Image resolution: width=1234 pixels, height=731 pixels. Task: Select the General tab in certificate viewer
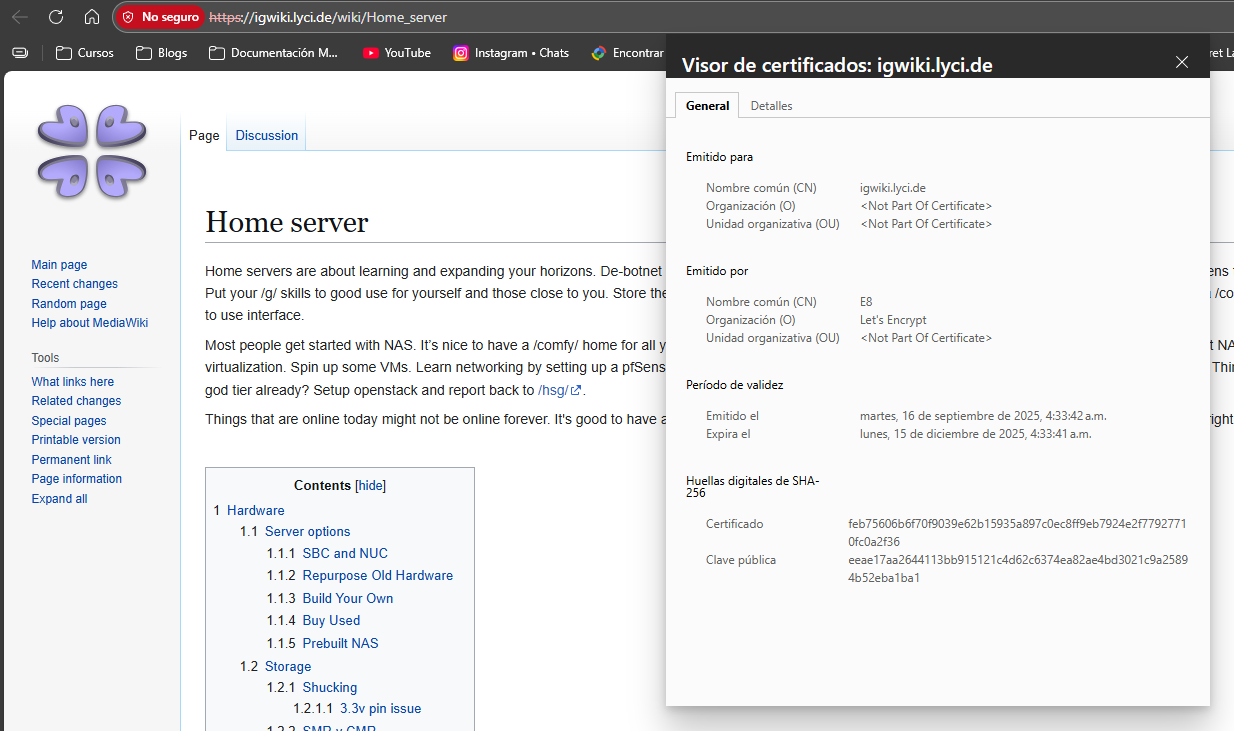(x=707, y=105)
